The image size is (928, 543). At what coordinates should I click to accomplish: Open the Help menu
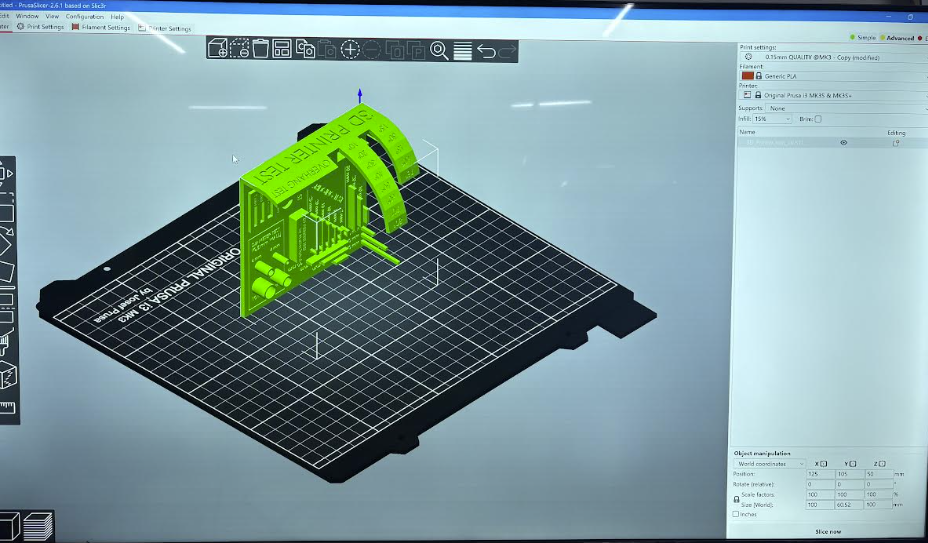pos(117,17)
